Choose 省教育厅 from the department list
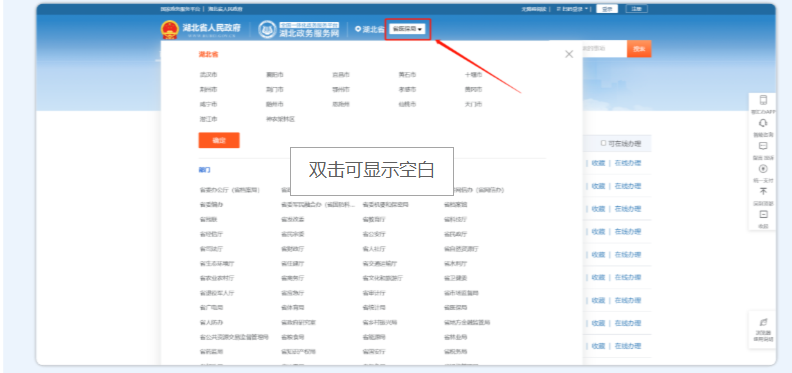This screenshot has width=792, height=373. [374, 219]
